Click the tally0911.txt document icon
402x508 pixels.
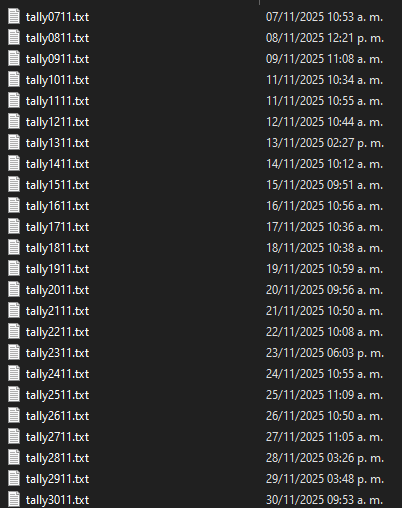(x=14, y=59)
